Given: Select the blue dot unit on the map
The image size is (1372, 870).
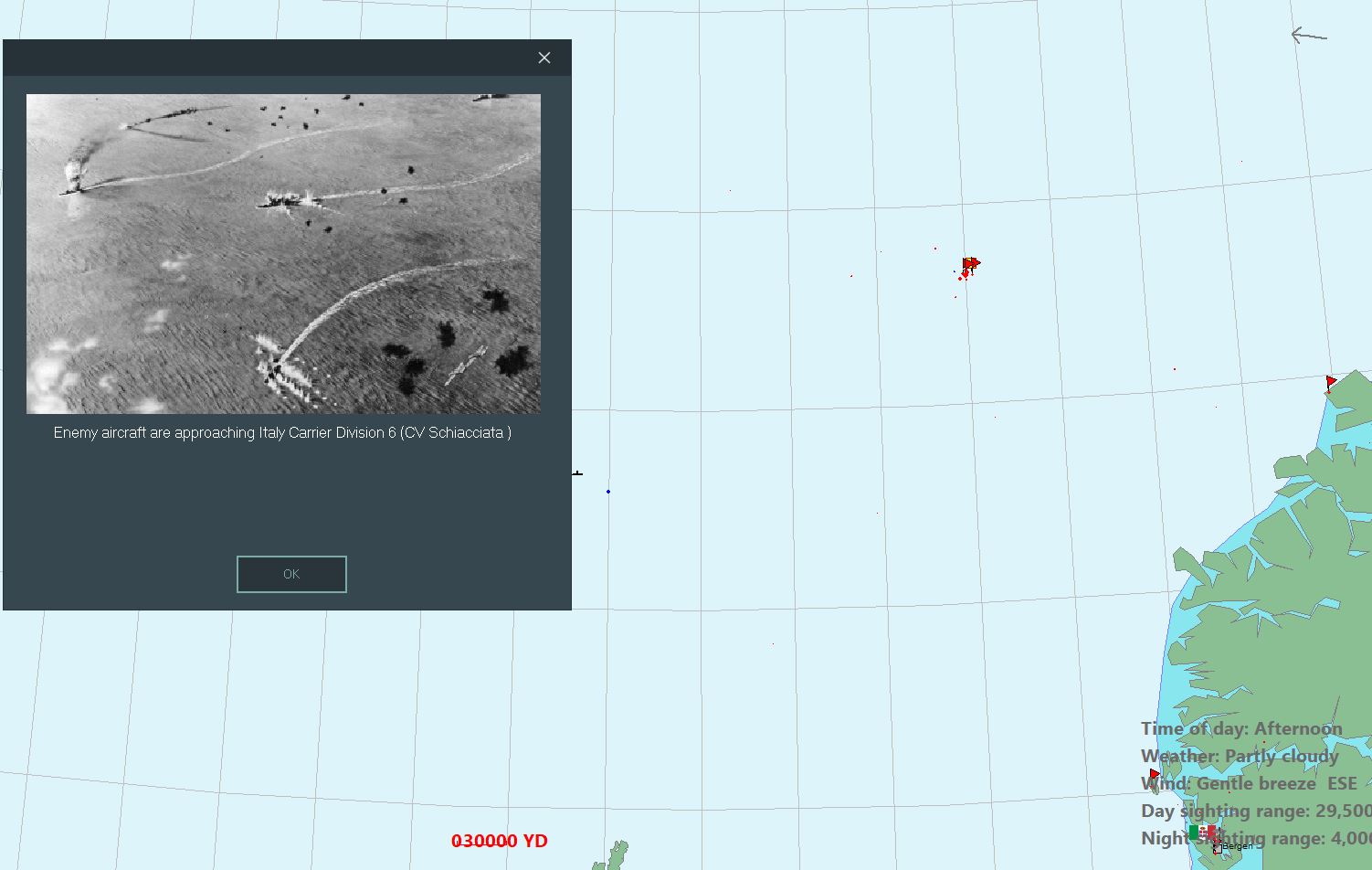Looking at the screenshot, I should (608, 492).
